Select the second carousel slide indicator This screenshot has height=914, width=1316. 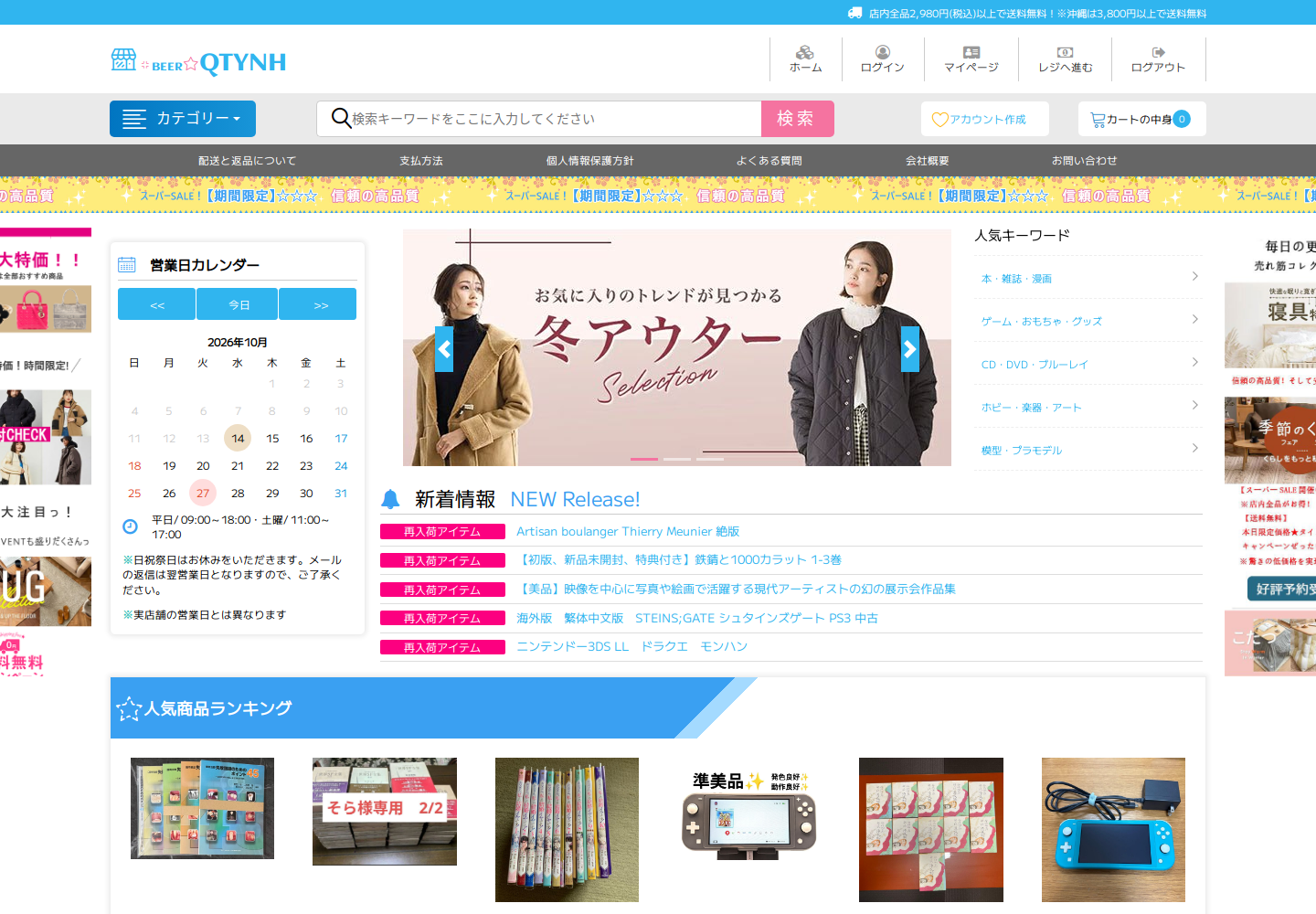(x=677, y=459)
